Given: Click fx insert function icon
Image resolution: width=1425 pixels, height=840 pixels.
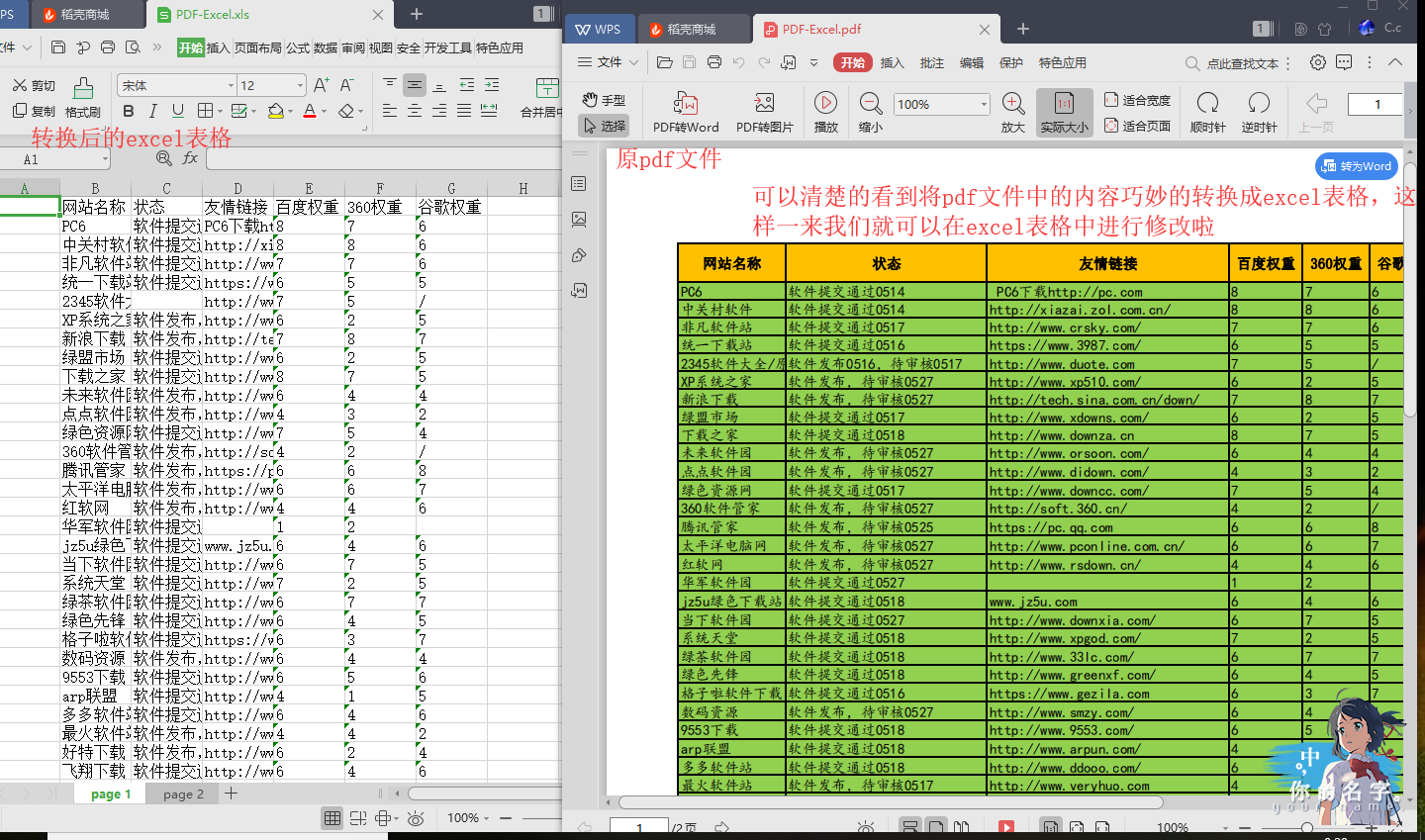Looking at the screenshot, I should click(190, 158).
